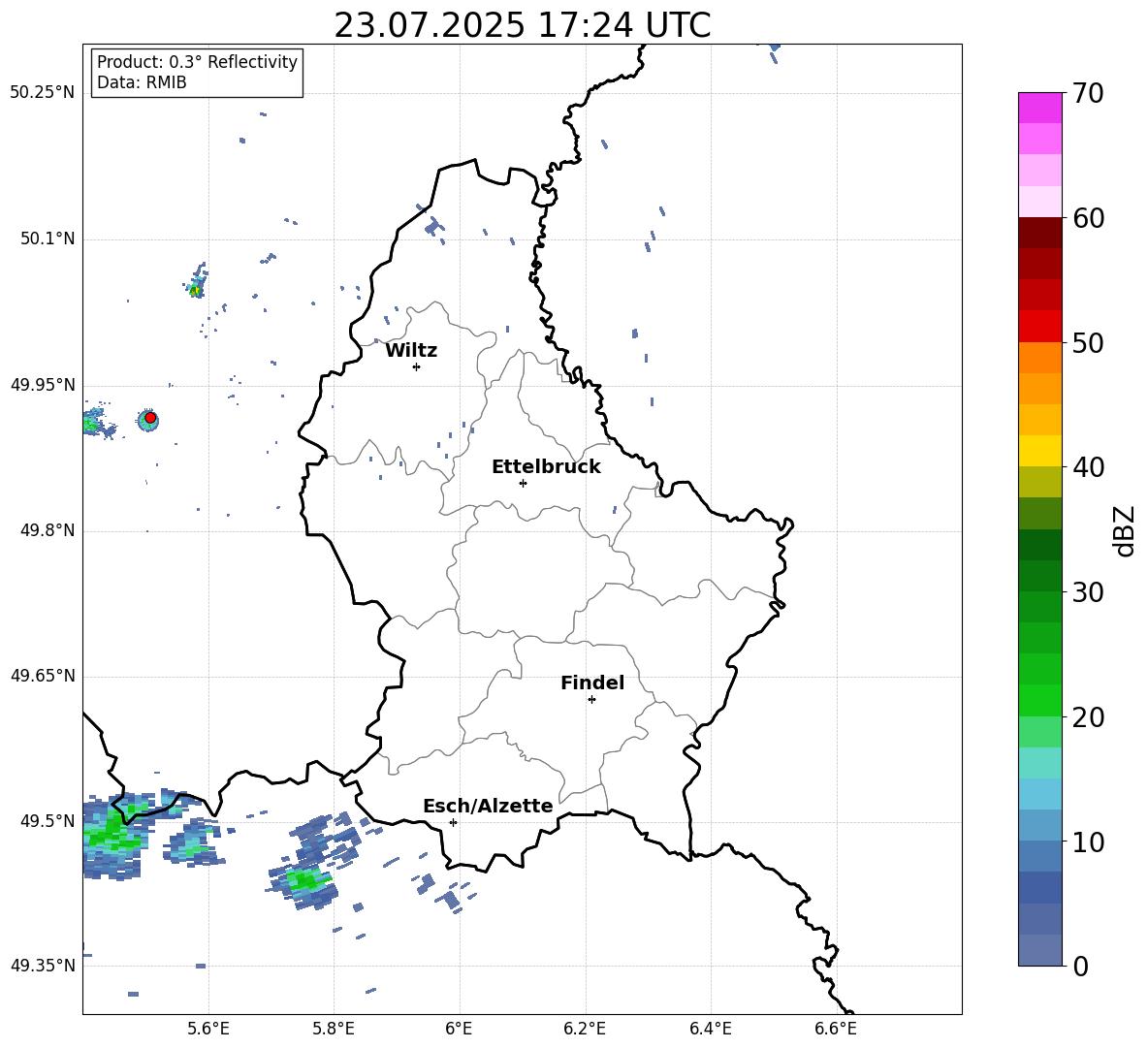This screenshot has height=1048, width=1148.
Task: Click the 49.35°N latitude label
Action: coord(43,966)
